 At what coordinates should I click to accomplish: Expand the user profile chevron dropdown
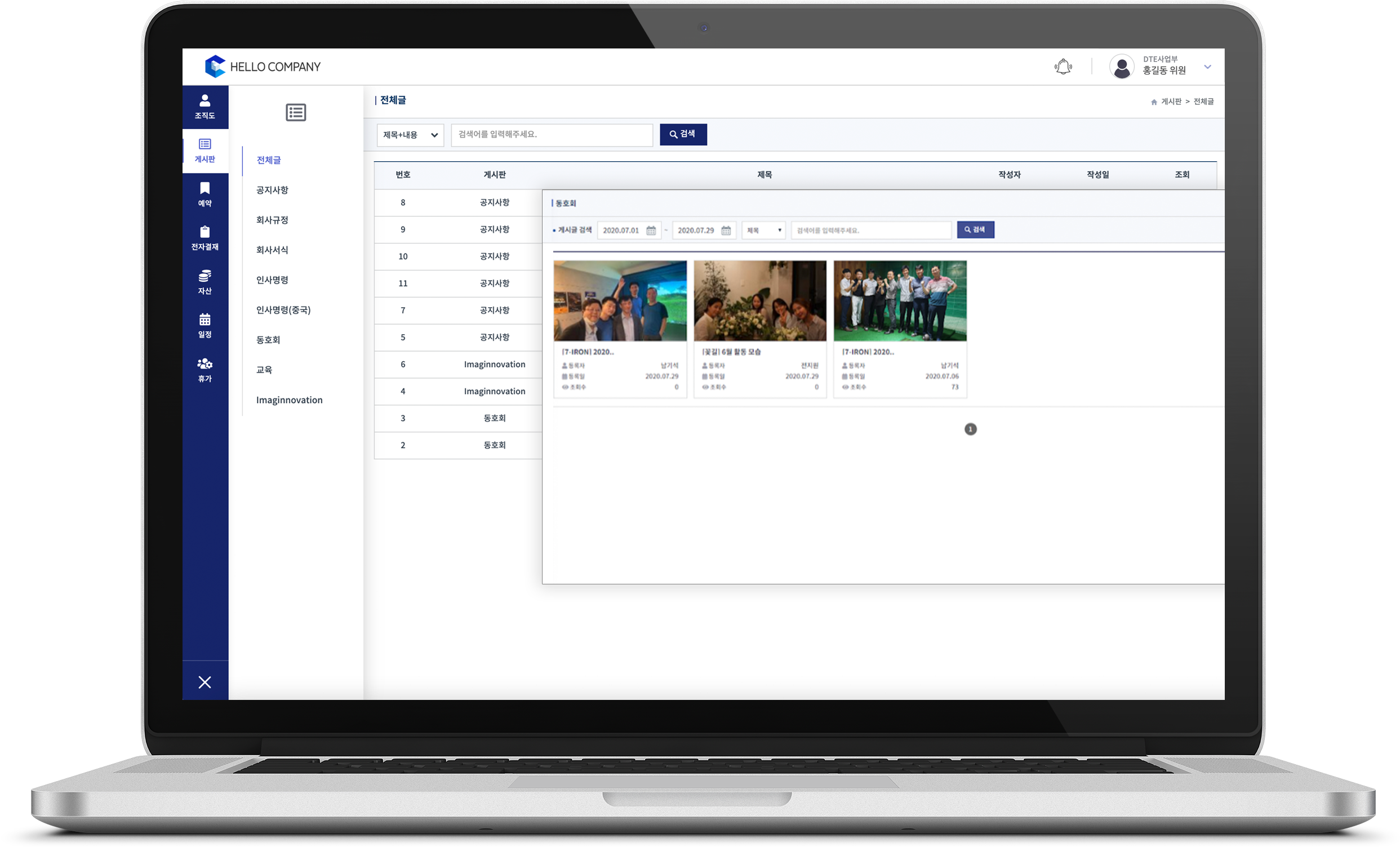coord(1207,67)
